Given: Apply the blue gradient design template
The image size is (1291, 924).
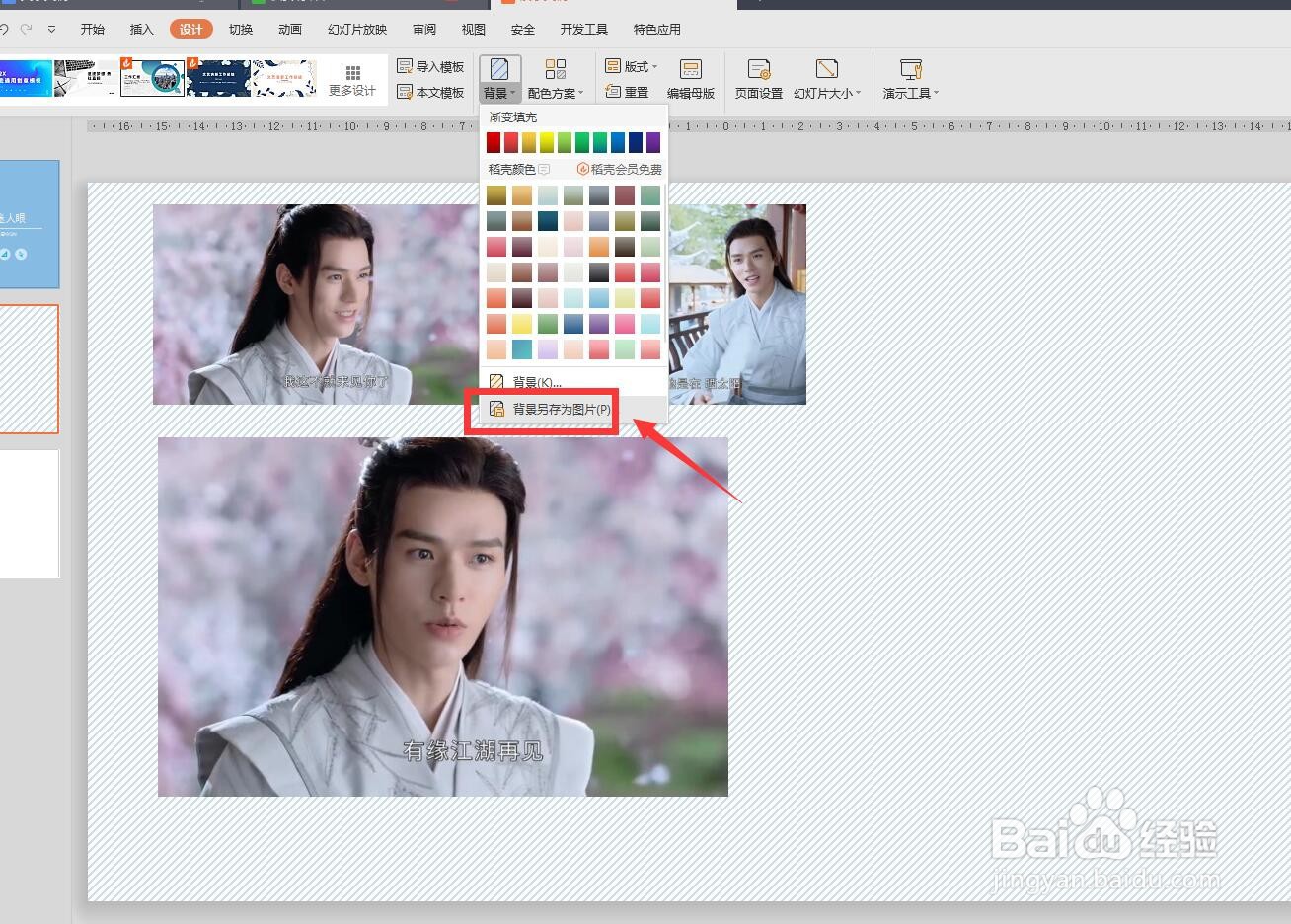Looking at the screenshot, I should click(26, 78).
